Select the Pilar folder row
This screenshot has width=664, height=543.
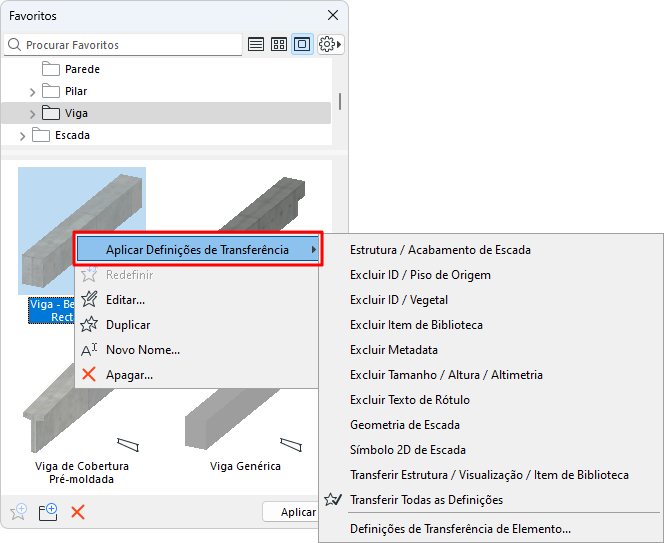(166, 91)
